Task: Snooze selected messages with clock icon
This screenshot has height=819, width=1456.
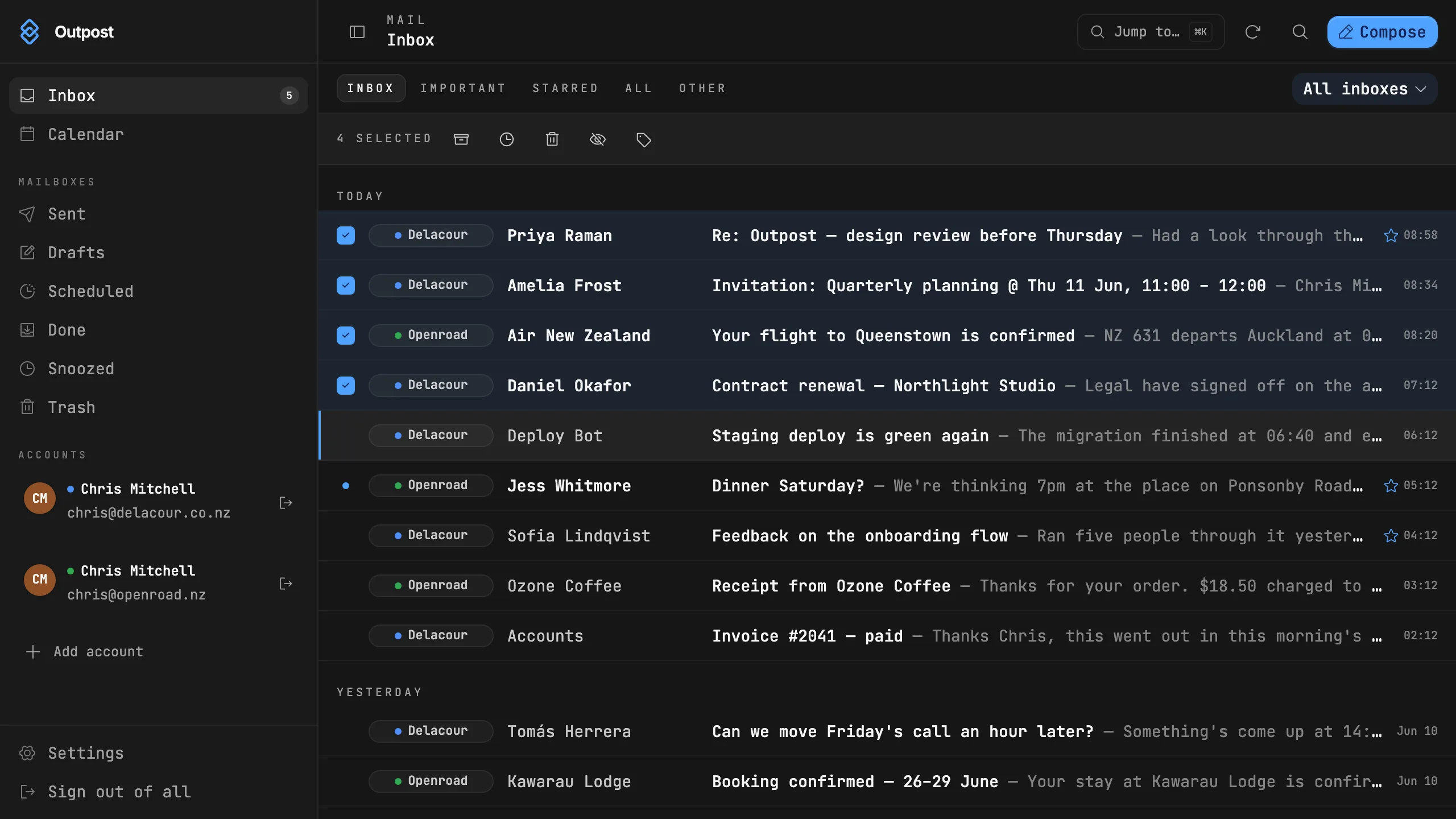Action: point(507,139)
